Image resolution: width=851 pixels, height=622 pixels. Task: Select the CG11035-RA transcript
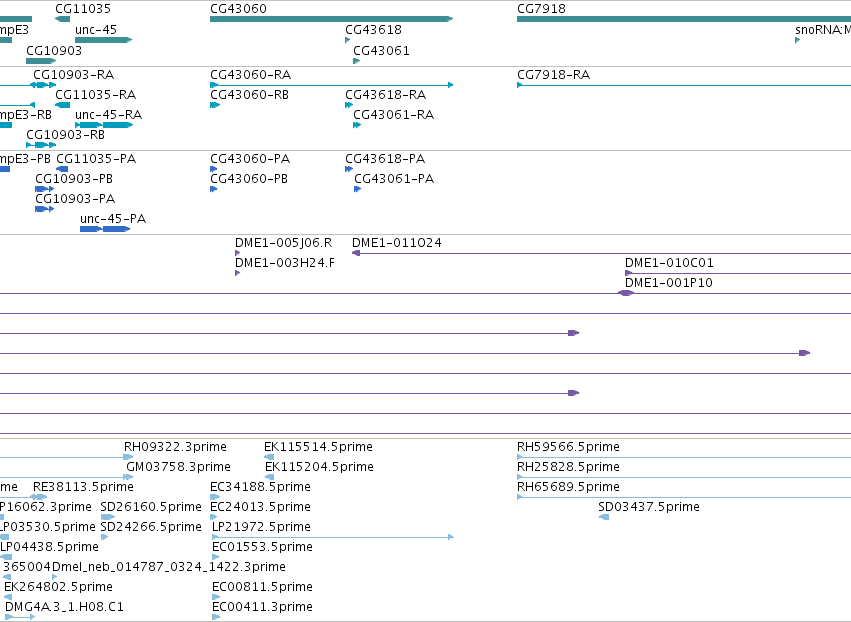click(62, 105)
